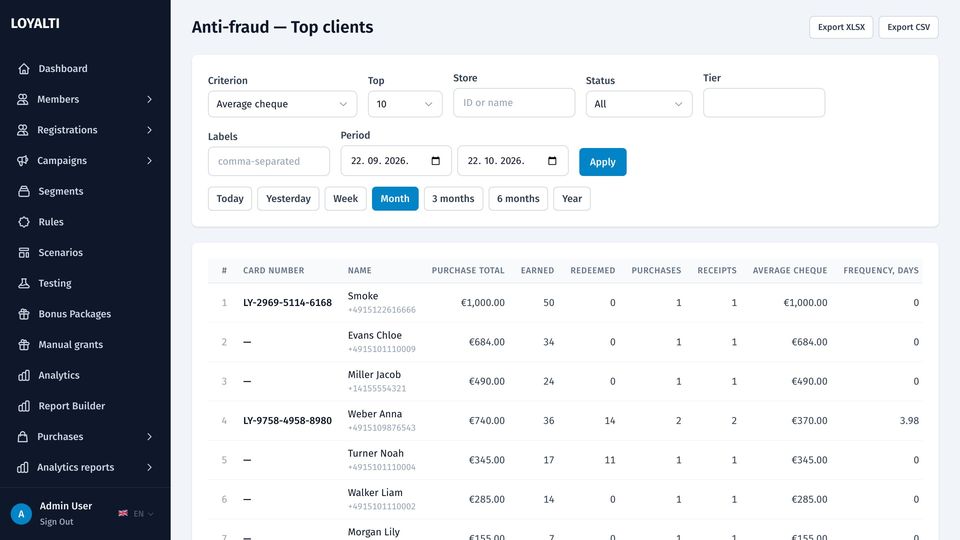Click Export XLSX button
This screenshot has width=960, height=540.
click(x=841, y=27)
